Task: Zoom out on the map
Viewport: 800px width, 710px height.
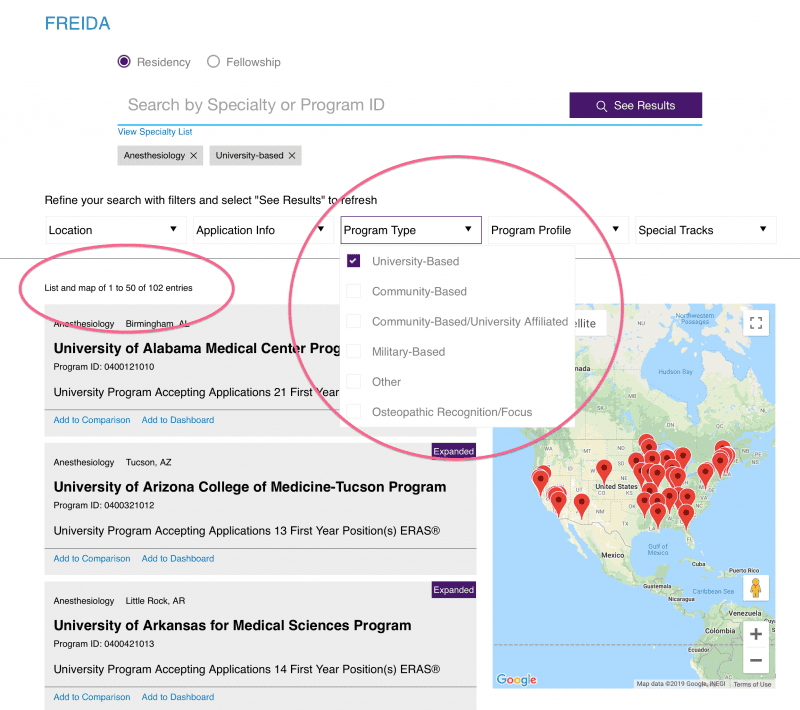Action: (x=756, y=660)
